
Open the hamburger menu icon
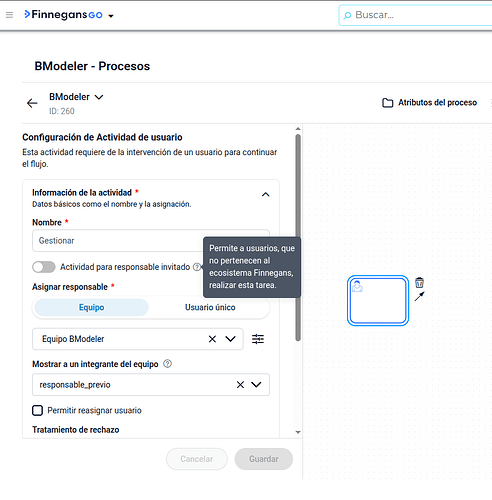[x=9, y=15]
